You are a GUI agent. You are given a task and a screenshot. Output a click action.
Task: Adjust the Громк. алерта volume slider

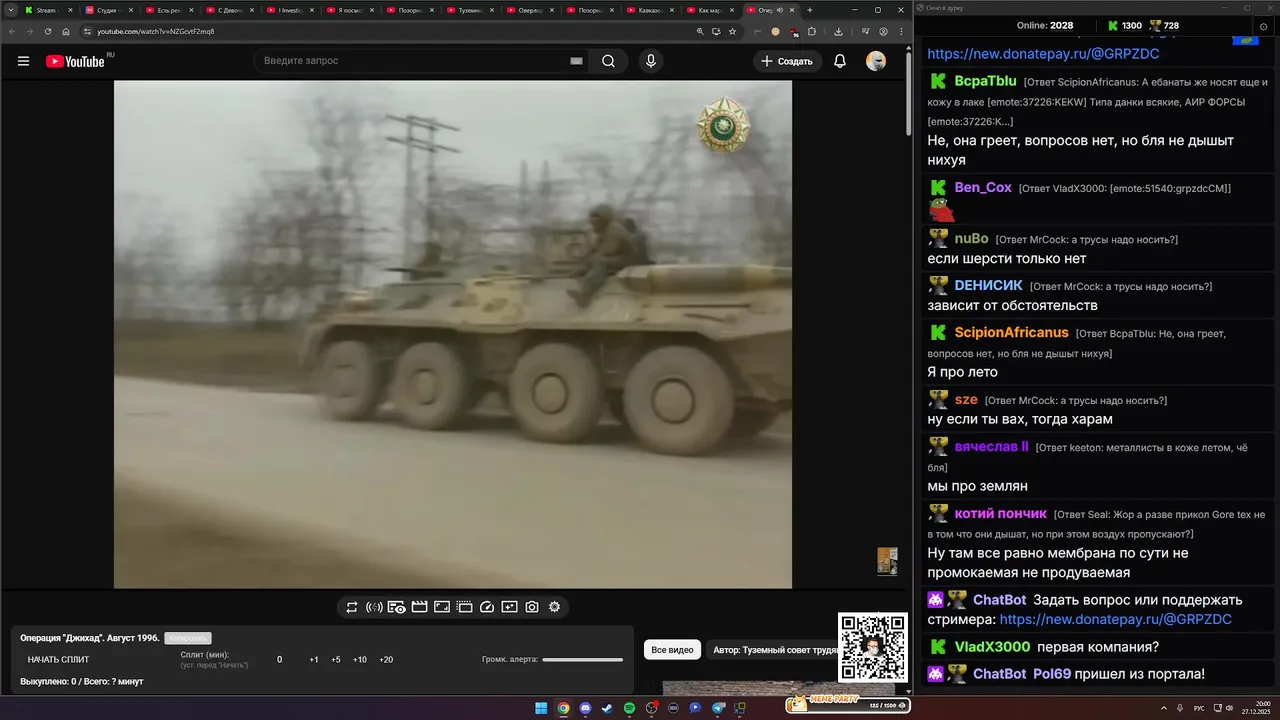[582, 660]
